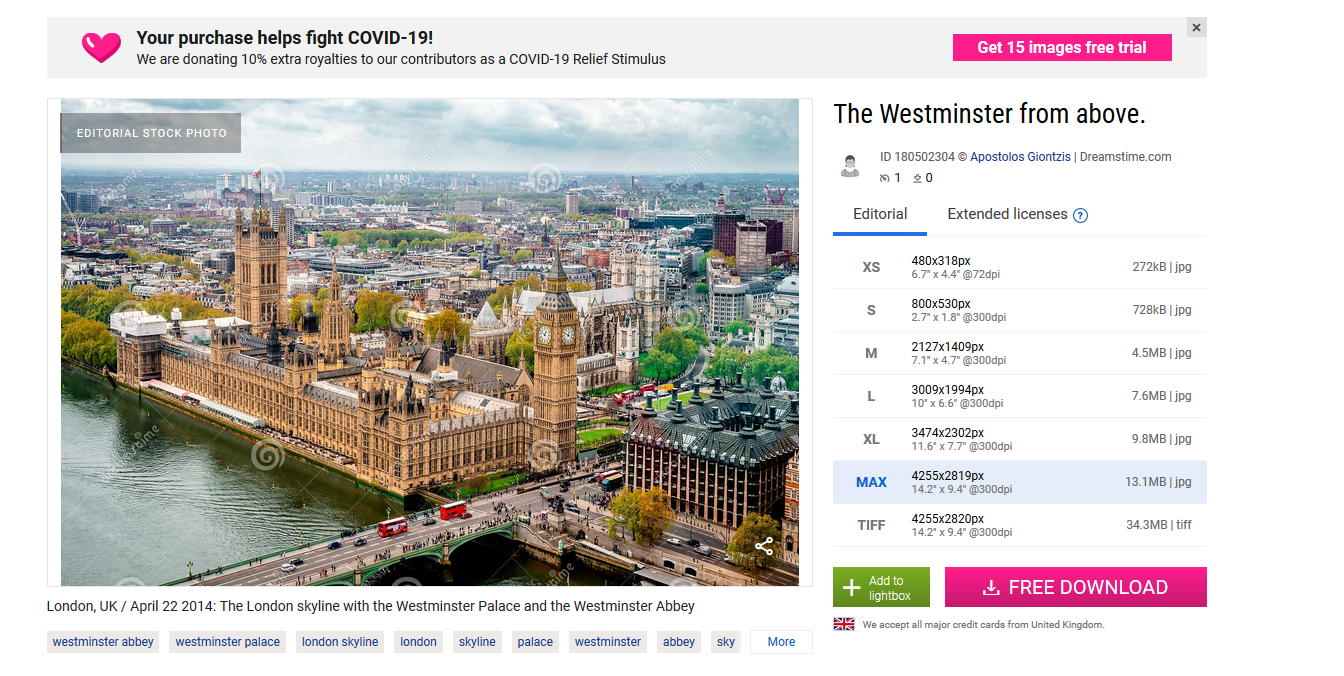Click the 9.8MB | jpg file size
The image size is (1344, 676).
(x=1161, y=439)
